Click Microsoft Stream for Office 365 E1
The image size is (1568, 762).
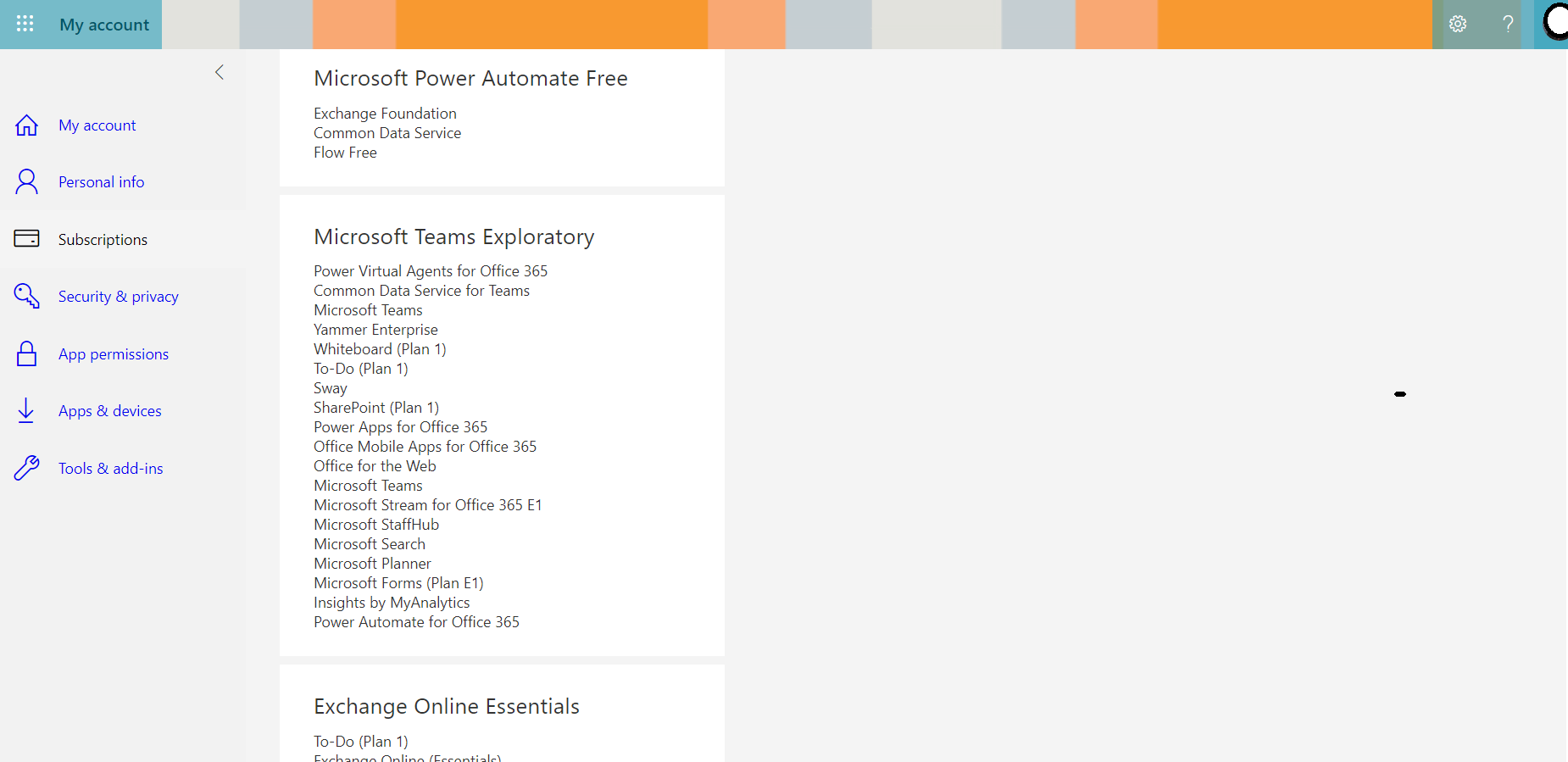(x=428, y=505)
